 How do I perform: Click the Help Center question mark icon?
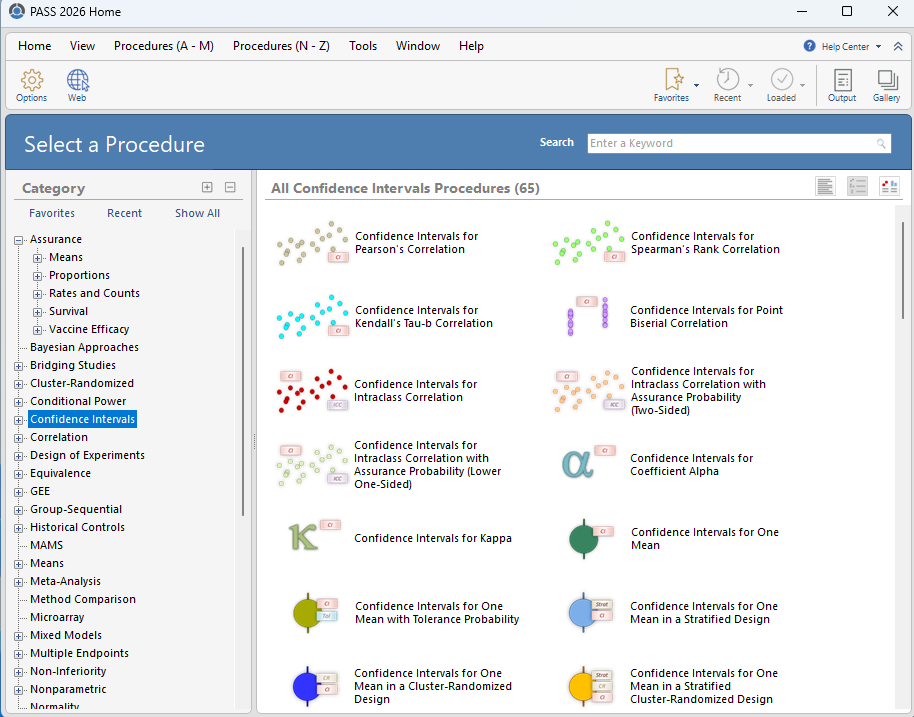[x=809, y=46]
